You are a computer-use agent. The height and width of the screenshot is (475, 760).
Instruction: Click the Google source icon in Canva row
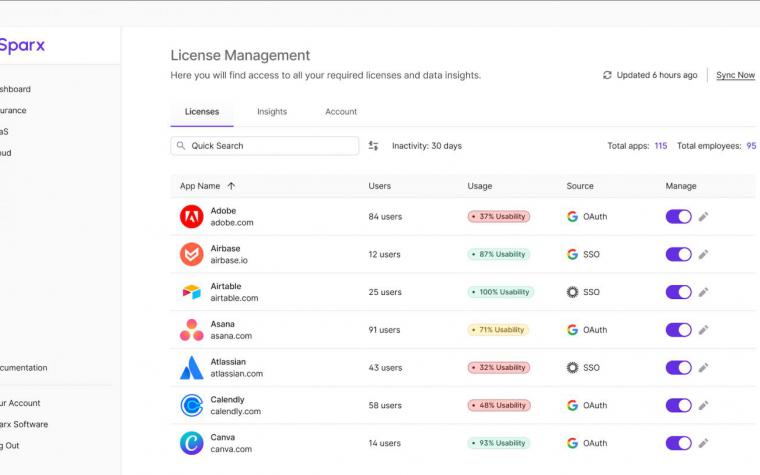572,443
